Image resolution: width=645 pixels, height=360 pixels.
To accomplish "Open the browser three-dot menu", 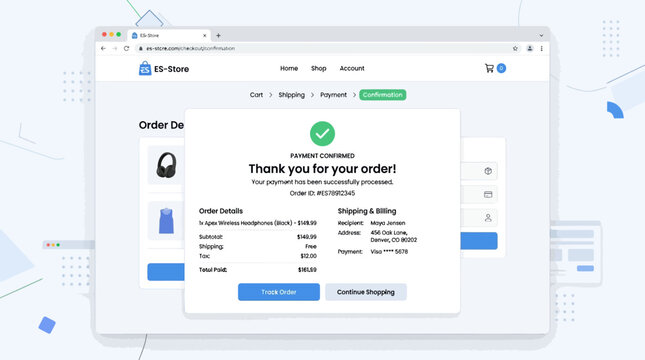I will click(542, 49).
